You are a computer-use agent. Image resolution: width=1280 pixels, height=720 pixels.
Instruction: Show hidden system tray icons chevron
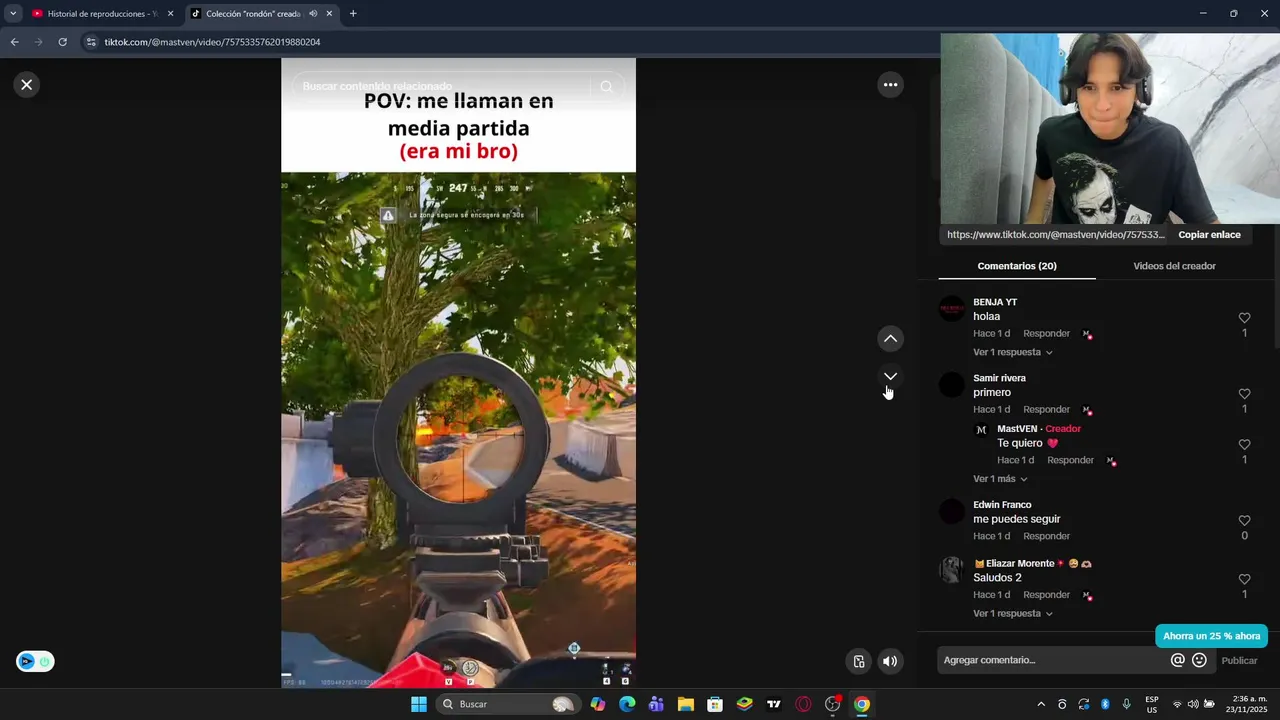[1041, 704]
